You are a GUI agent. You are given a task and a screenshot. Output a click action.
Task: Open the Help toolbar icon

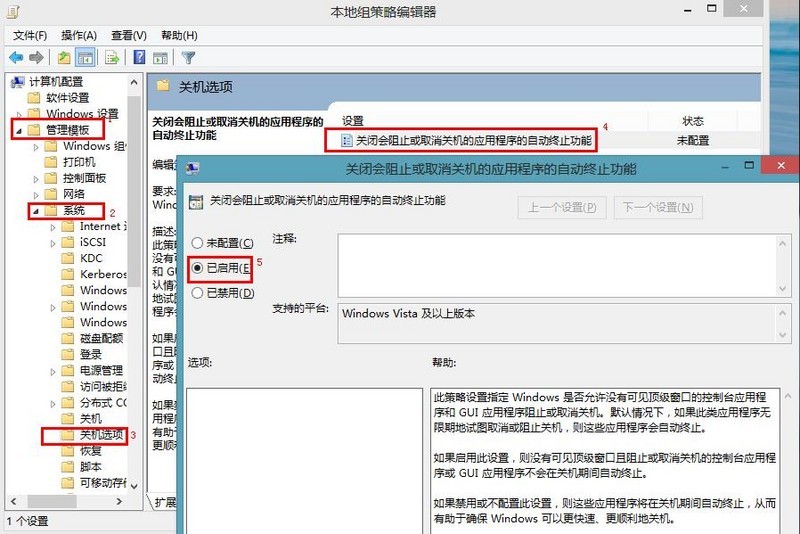click(139, 58)
